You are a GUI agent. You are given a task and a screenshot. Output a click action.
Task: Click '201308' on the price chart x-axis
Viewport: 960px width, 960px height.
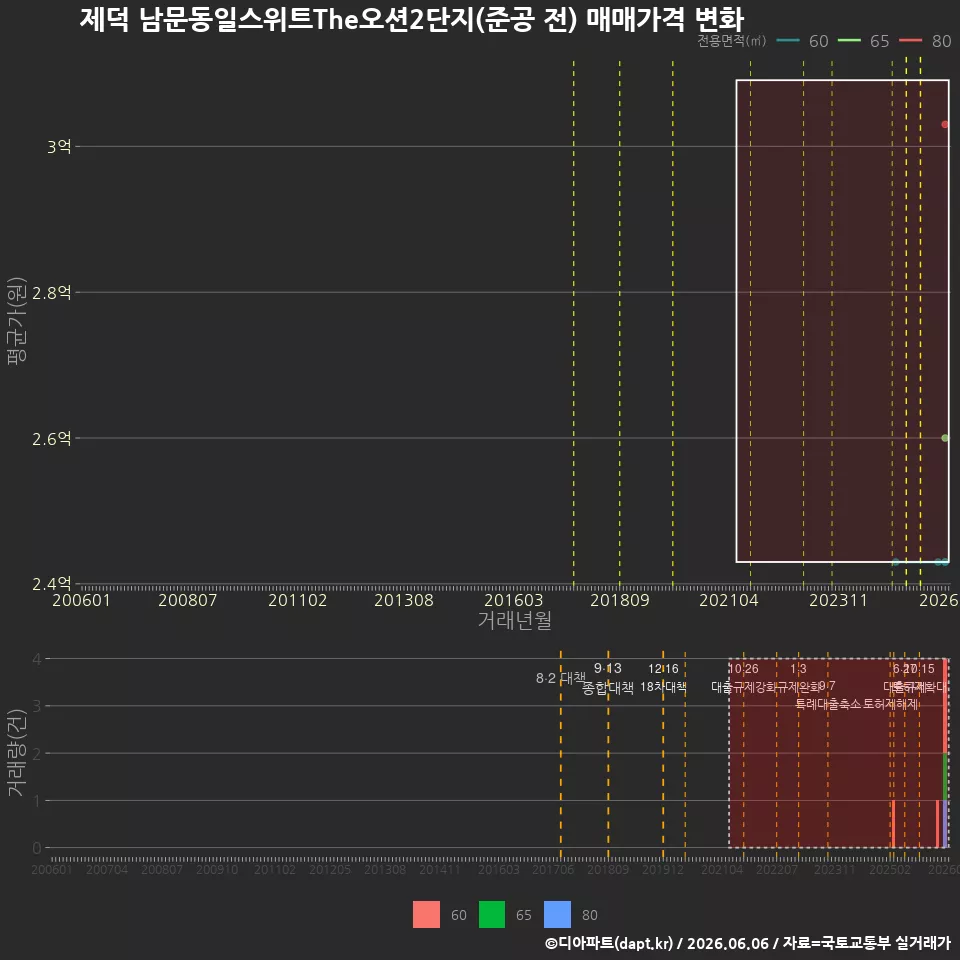403,600
